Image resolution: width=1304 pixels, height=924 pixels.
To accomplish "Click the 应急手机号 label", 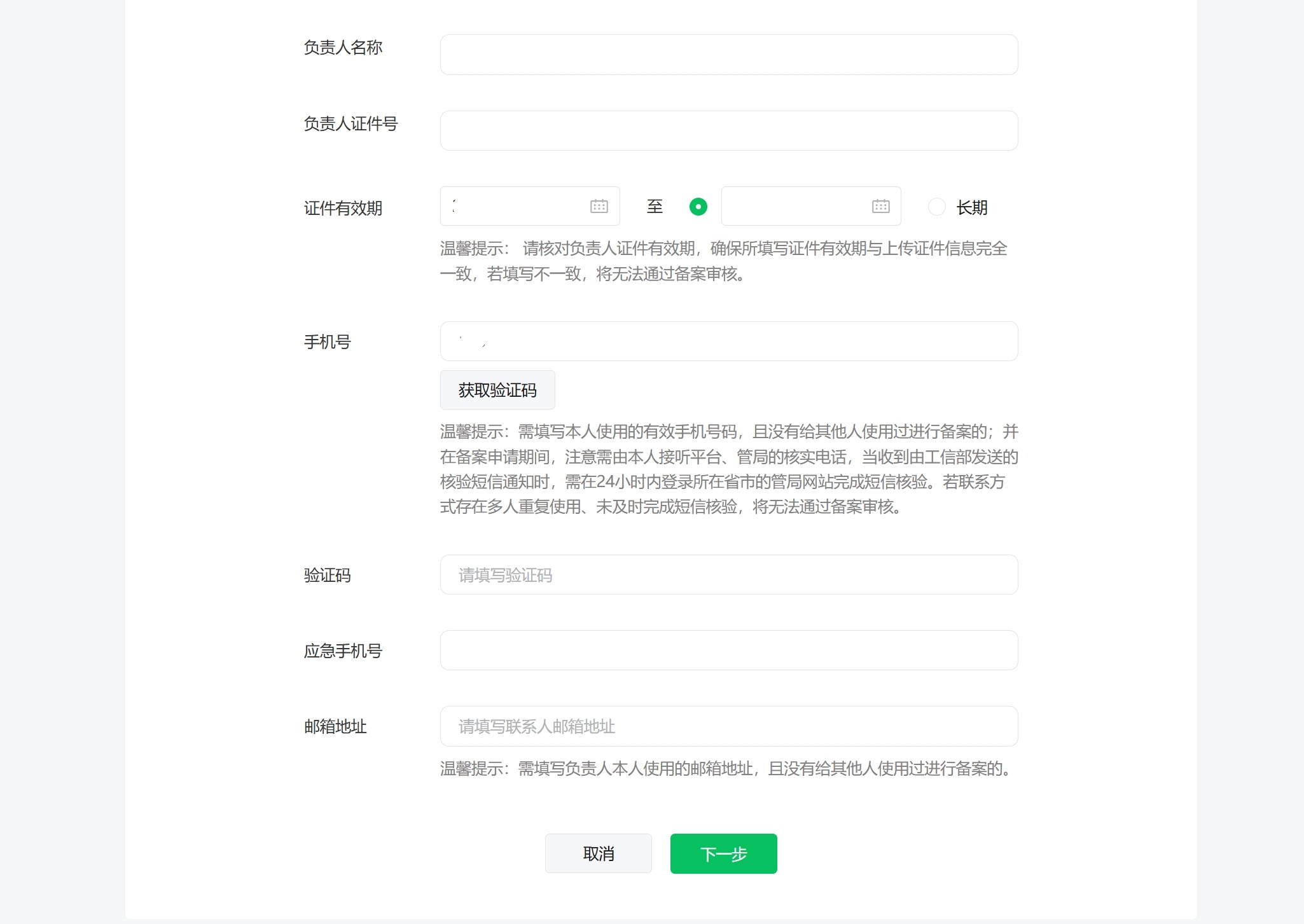I will [x=343, y=651].
